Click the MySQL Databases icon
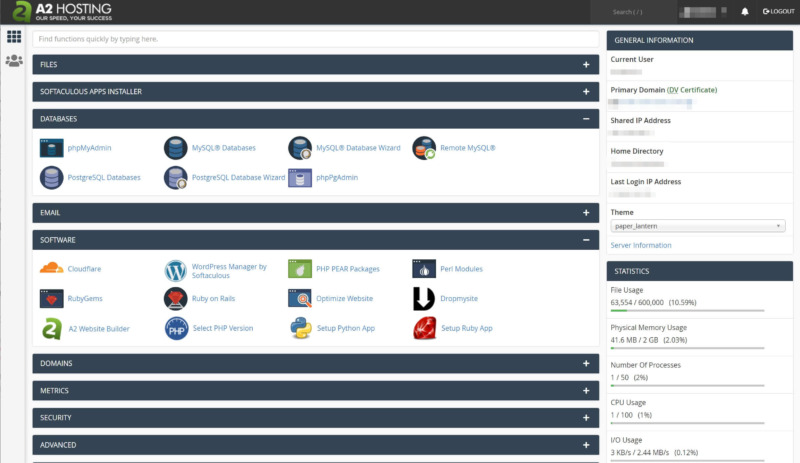The height and width of the screenshot is (463, 800). point(176,148)
